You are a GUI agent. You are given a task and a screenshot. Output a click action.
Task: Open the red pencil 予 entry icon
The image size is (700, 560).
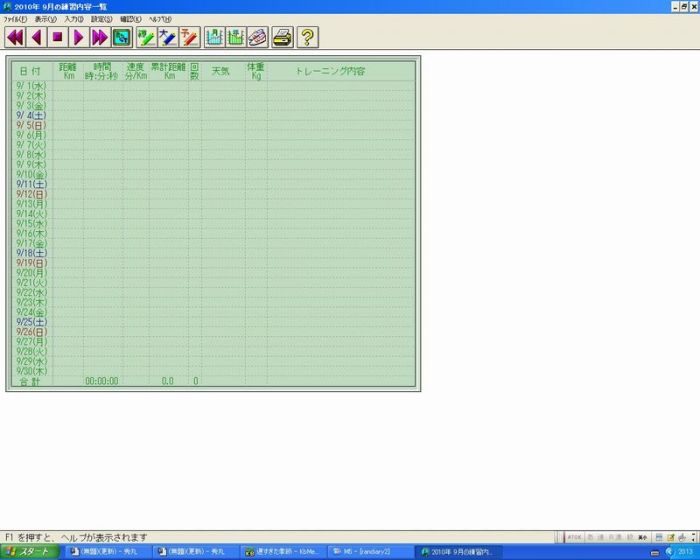[x=189, y=38]
